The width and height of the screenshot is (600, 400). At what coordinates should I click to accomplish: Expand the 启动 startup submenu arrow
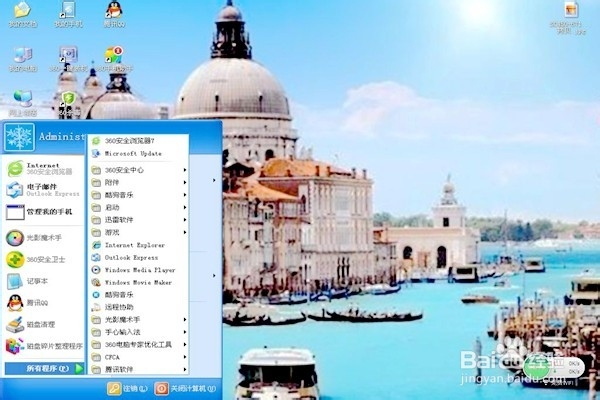click(185, 207)
